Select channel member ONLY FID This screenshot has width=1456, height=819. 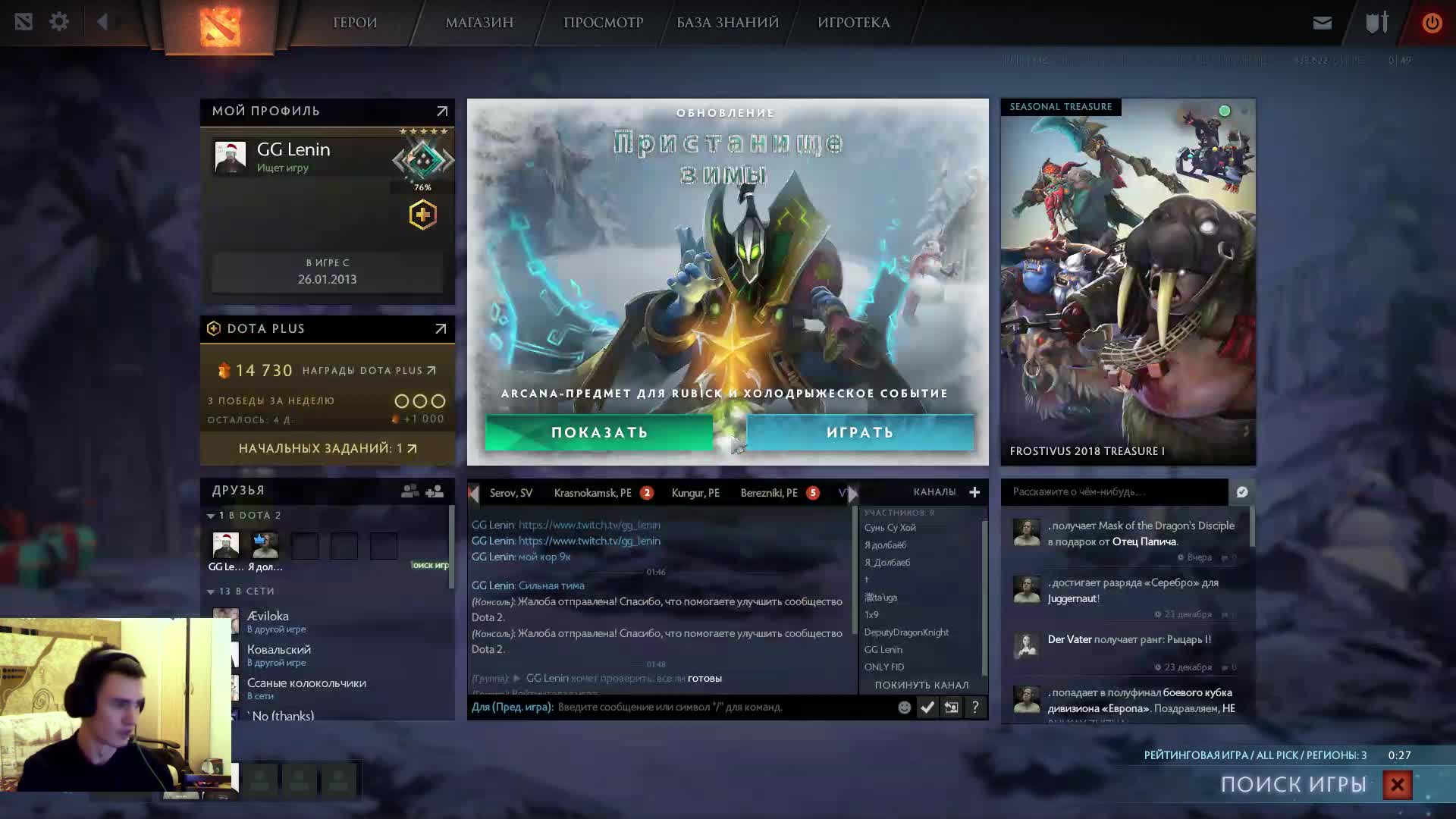(x=884, y=667)
